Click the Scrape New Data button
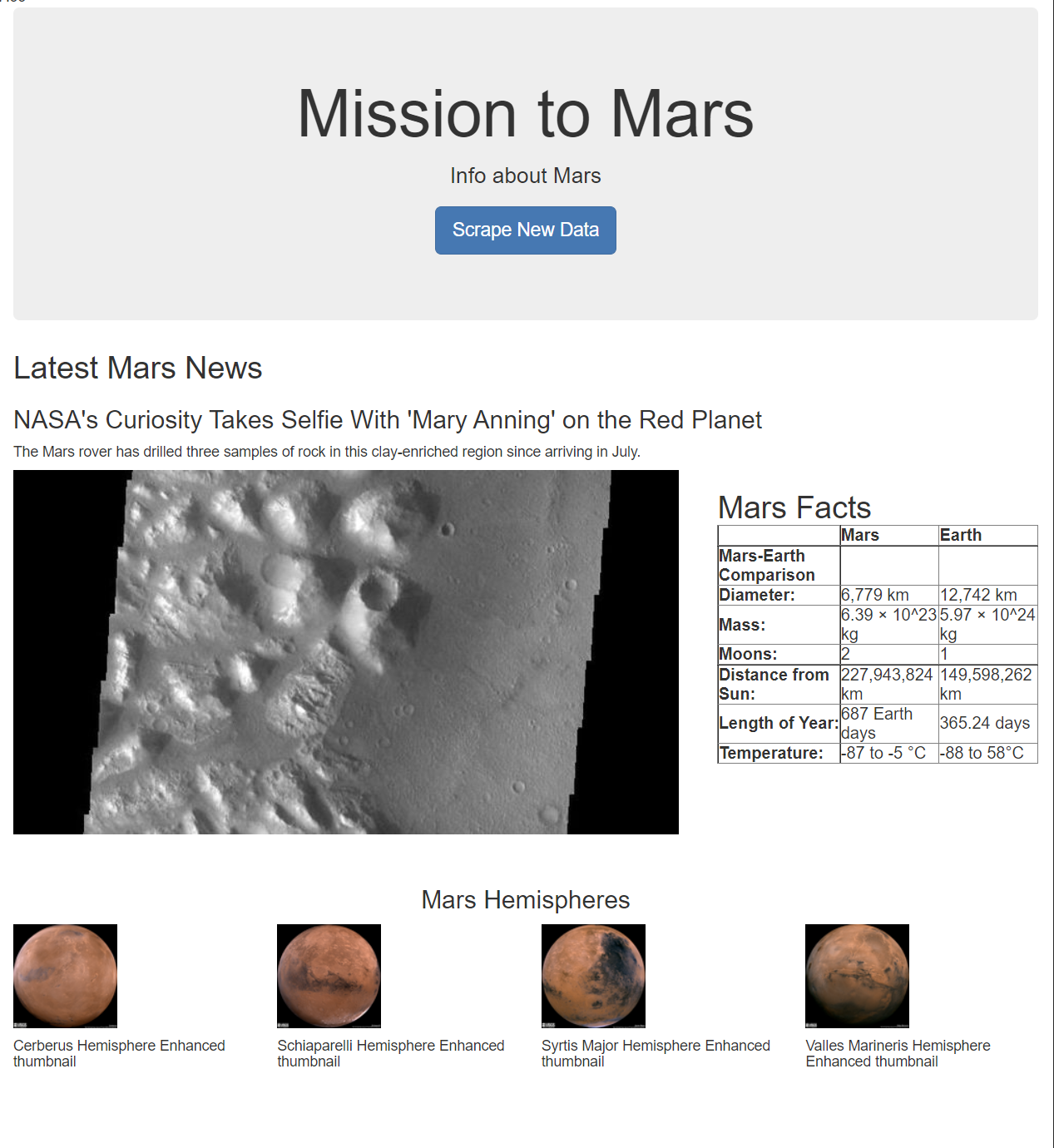 [525, 230]
